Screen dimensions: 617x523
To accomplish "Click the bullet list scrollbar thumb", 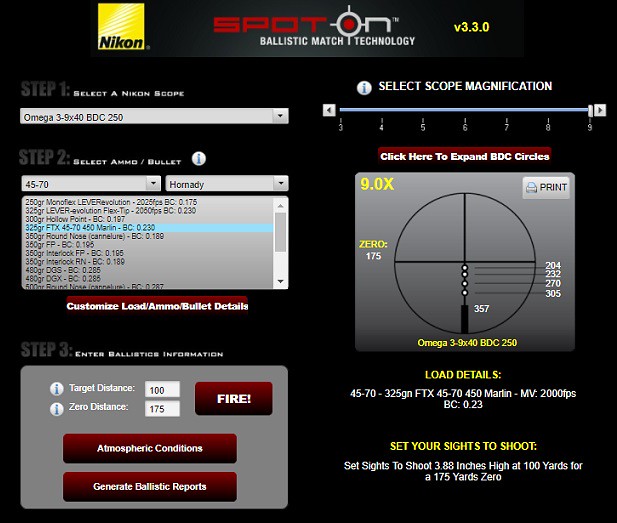I will click(281, 232).
